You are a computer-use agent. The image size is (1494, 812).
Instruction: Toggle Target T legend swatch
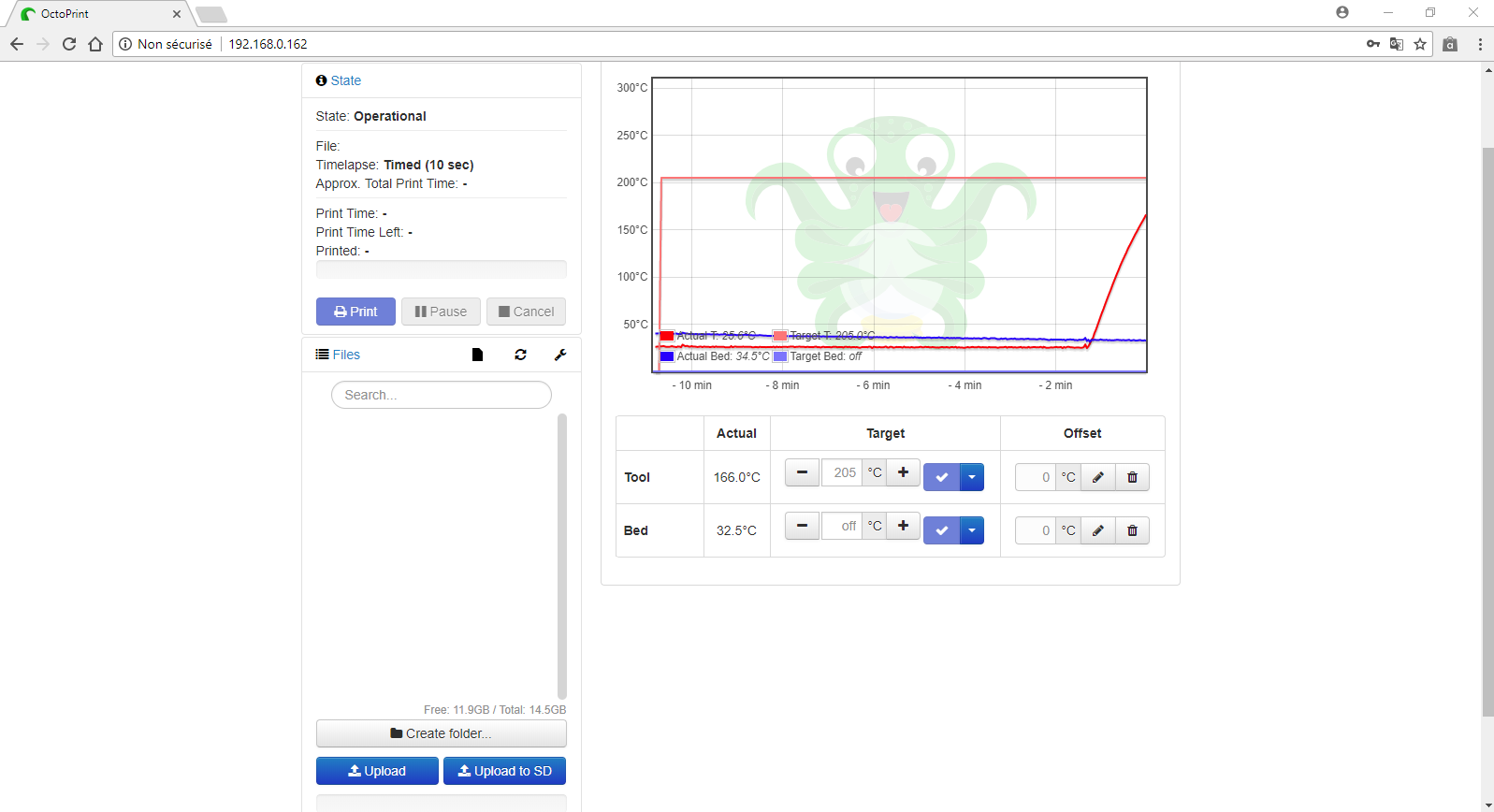pyautogui.click(x=780, y=336)
